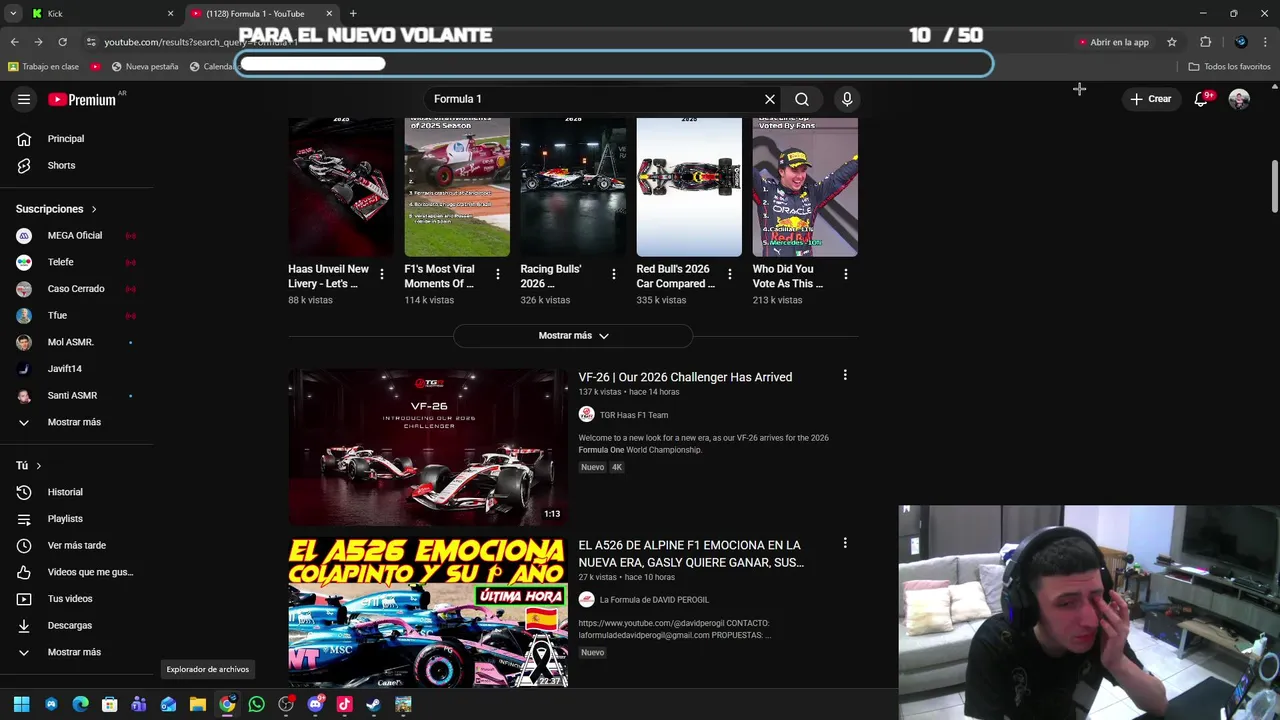Open options for VF-26 video
Viewport: 1280px width, 720px height.
(x=845, y=375)
